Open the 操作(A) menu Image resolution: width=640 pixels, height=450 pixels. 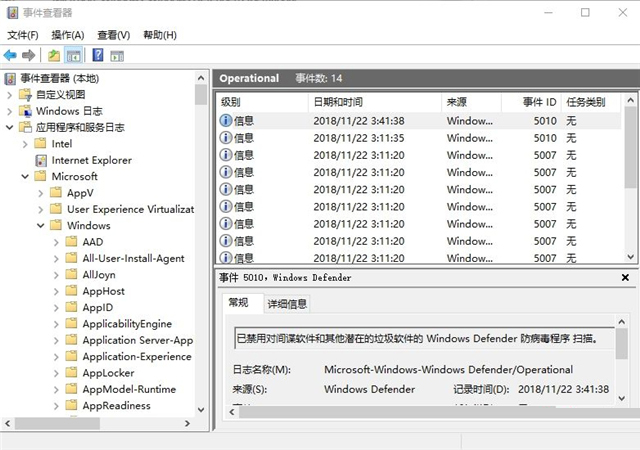click(x=67, y=35)
